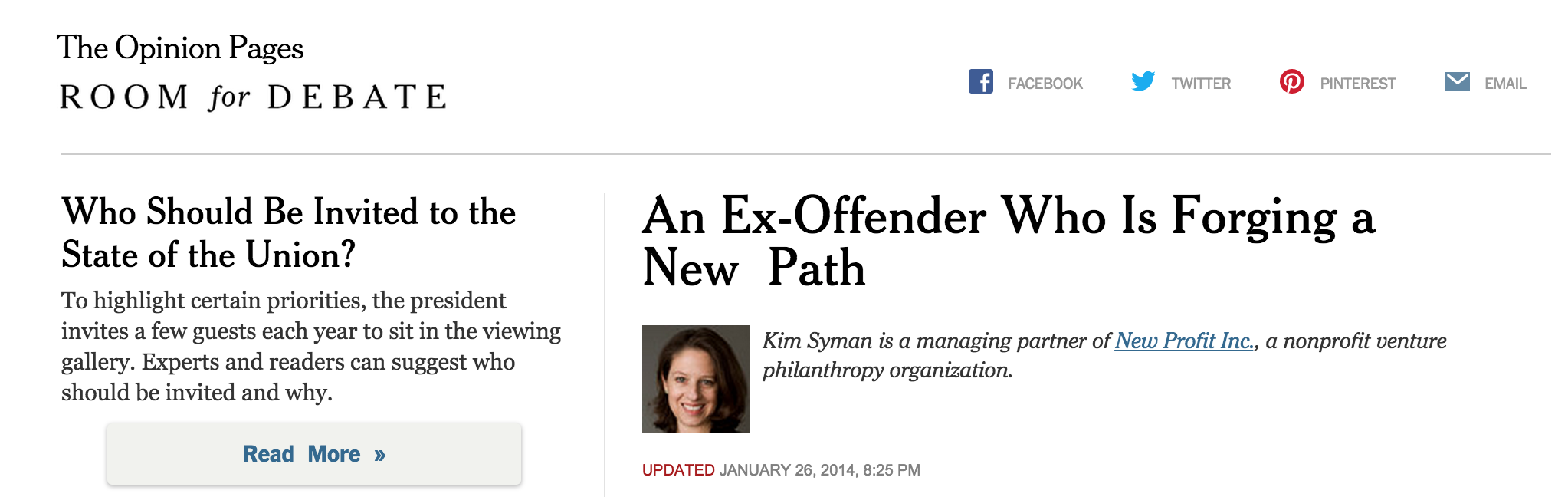
Task: Select the EMAIL share text label
Action: tap(1505, 84)
